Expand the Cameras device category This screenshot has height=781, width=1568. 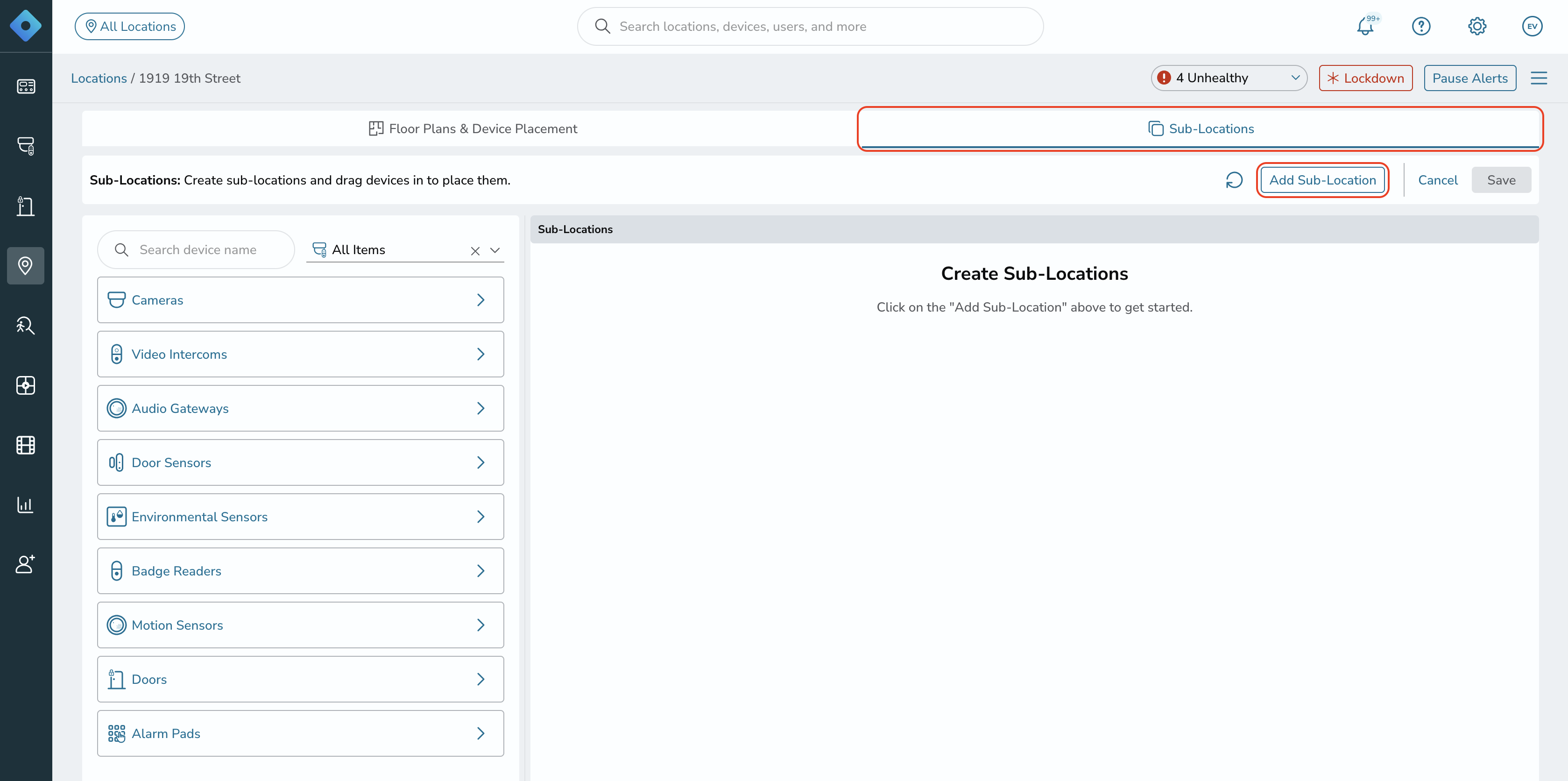[x=301, y=300]
